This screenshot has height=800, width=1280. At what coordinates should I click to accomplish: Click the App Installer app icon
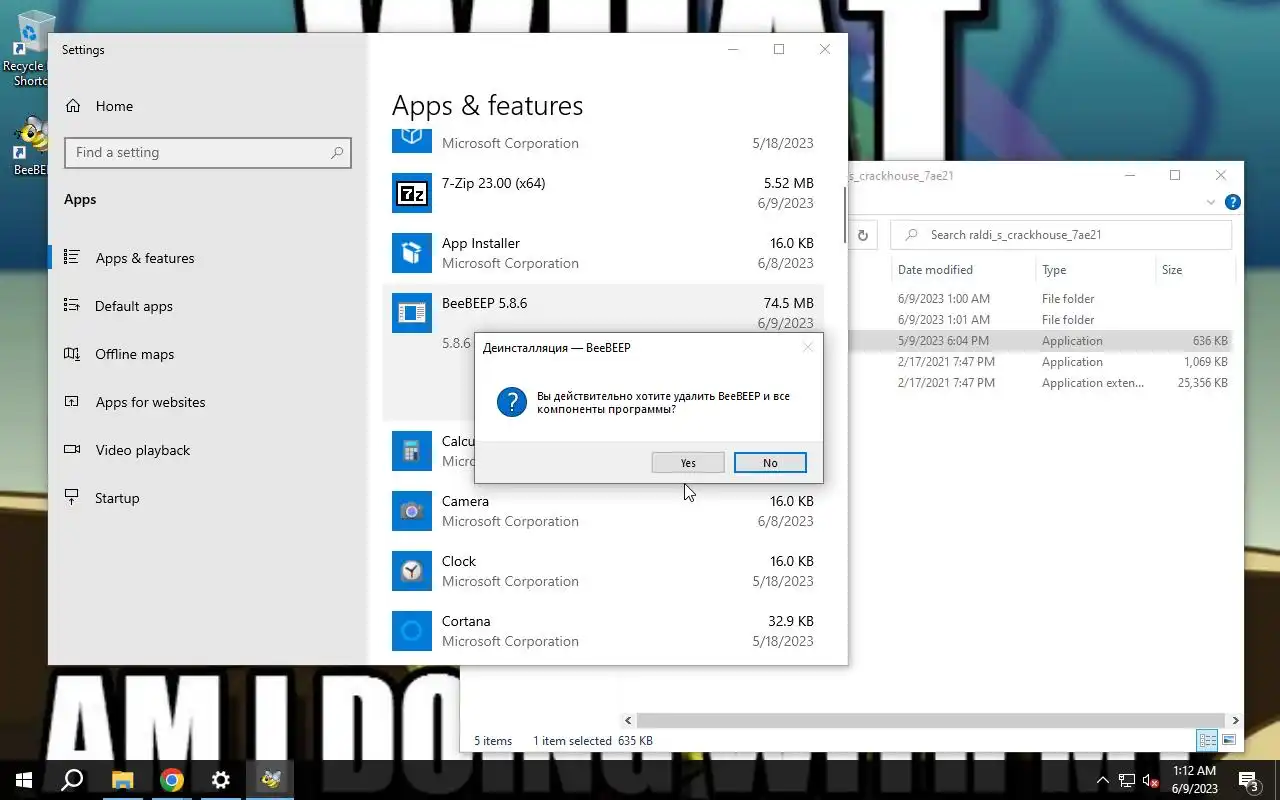pyautogui.click(x=412, y=253)
